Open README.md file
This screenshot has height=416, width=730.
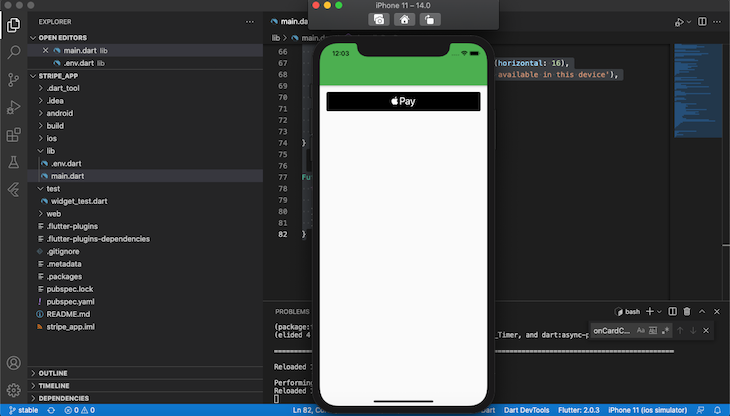pyautogui.click(x=68, y=314)
